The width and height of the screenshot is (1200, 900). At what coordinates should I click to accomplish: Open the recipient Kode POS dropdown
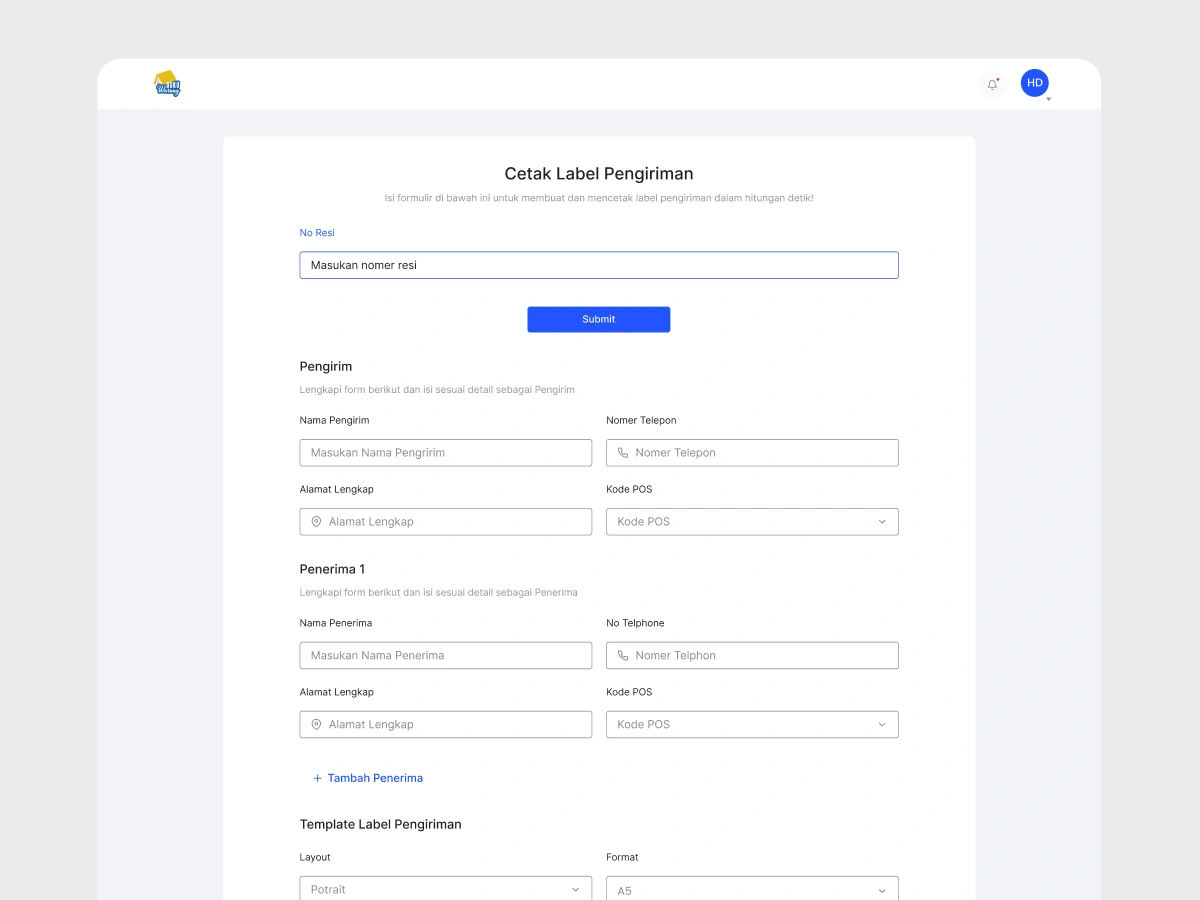(752, 725)
